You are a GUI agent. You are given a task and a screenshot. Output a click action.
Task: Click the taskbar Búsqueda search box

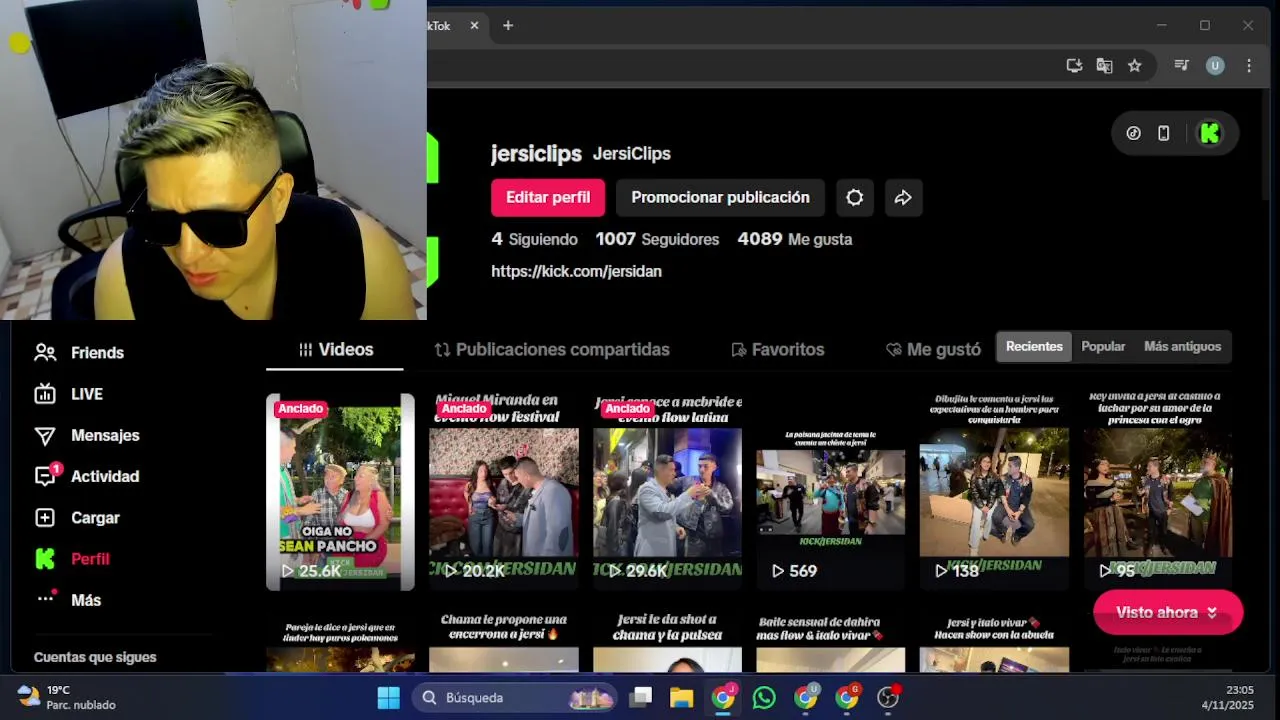(516, 697)
